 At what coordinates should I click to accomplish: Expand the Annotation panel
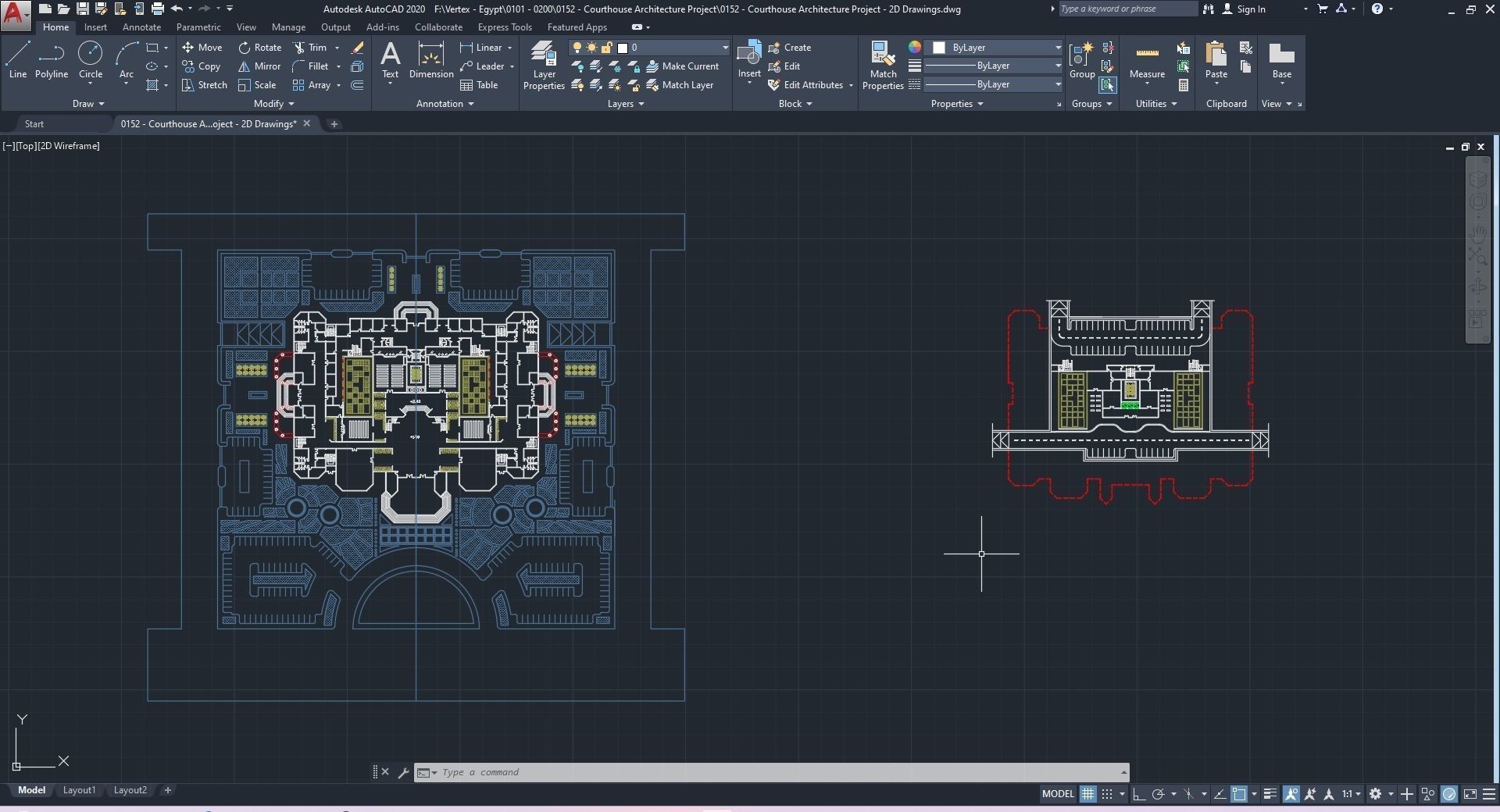pos(445,104)
